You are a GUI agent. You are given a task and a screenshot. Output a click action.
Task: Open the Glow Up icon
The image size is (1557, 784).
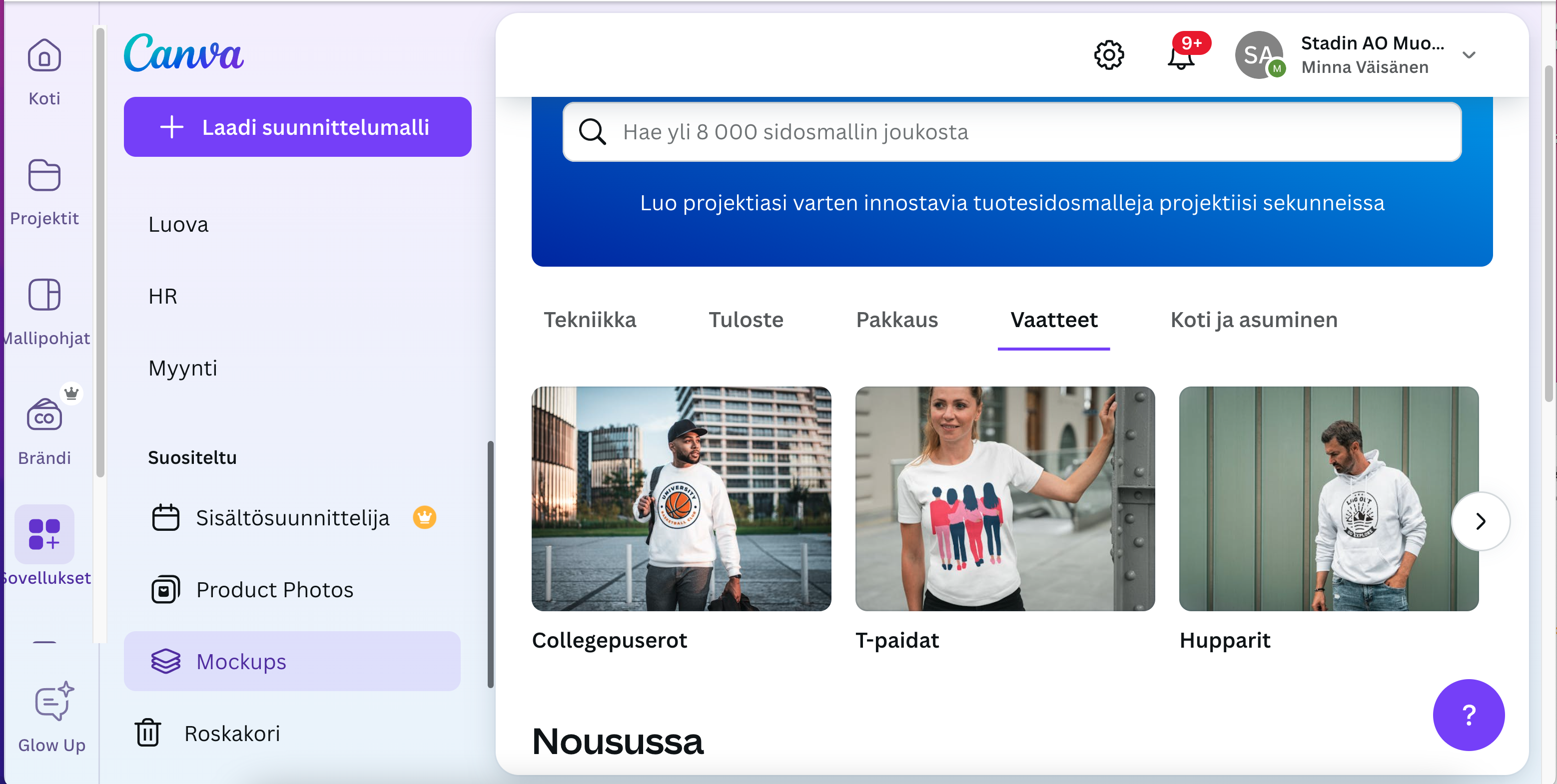[x=52, y=702]
